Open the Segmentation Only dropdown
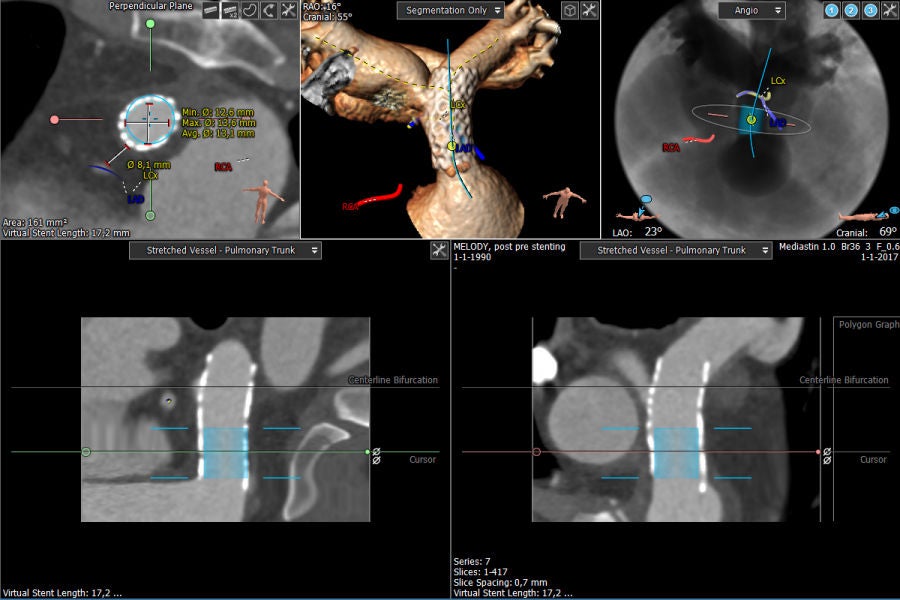This screenshot has width=900, height=600. (x=451, y=10)
